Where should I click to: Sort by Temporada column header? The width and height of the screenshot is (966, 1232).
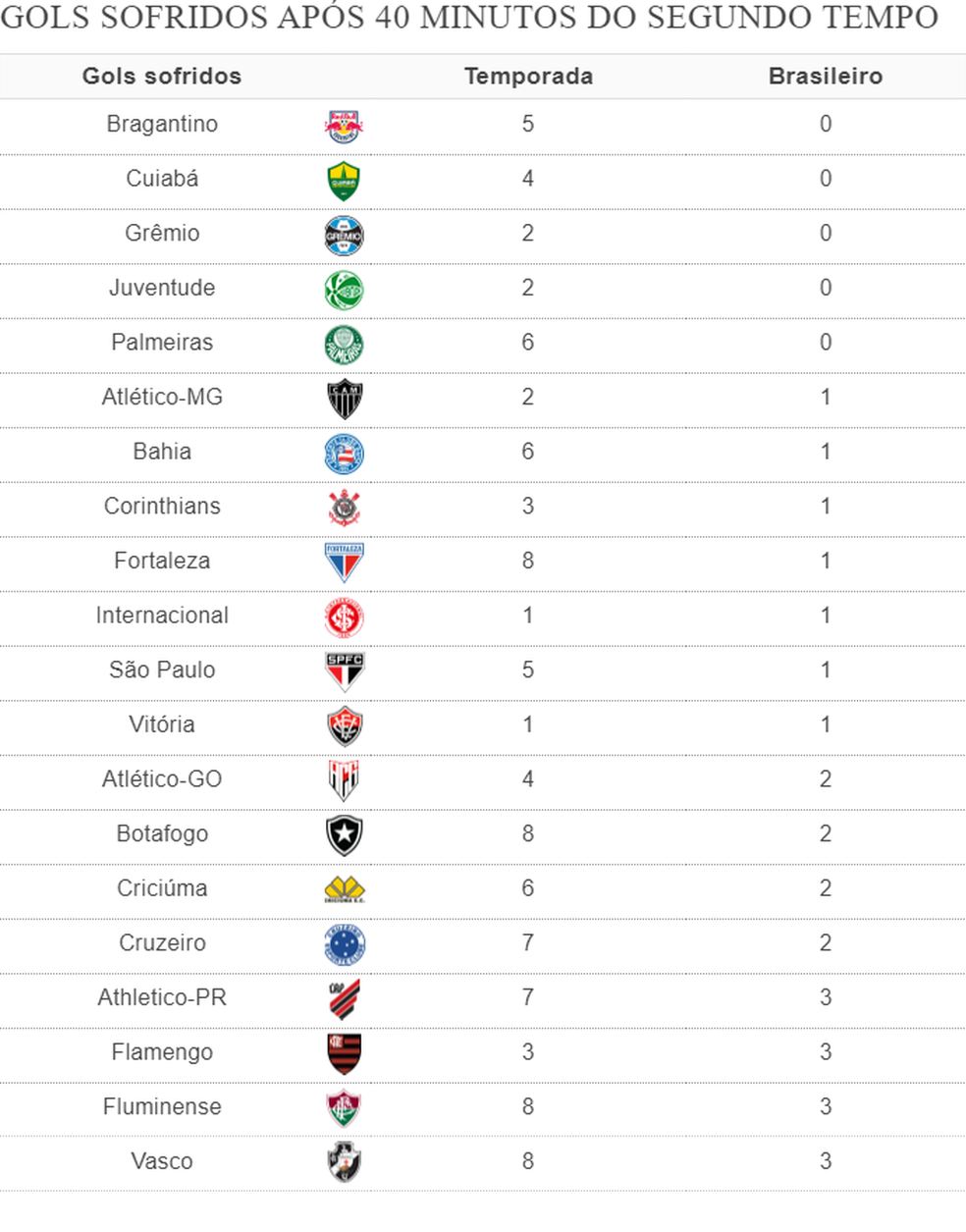(528, 77)
